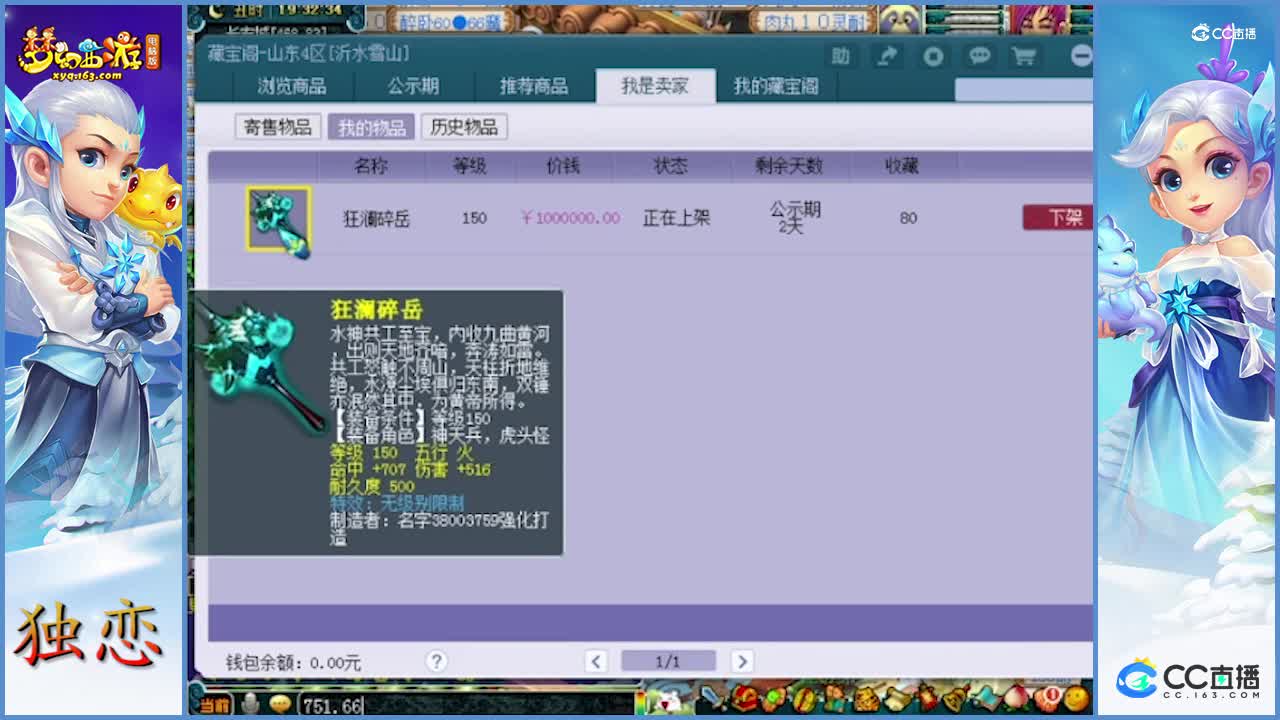1280x720 pixels.
Task: Click the 状态 column header
Action: click(x=670, y=166)
